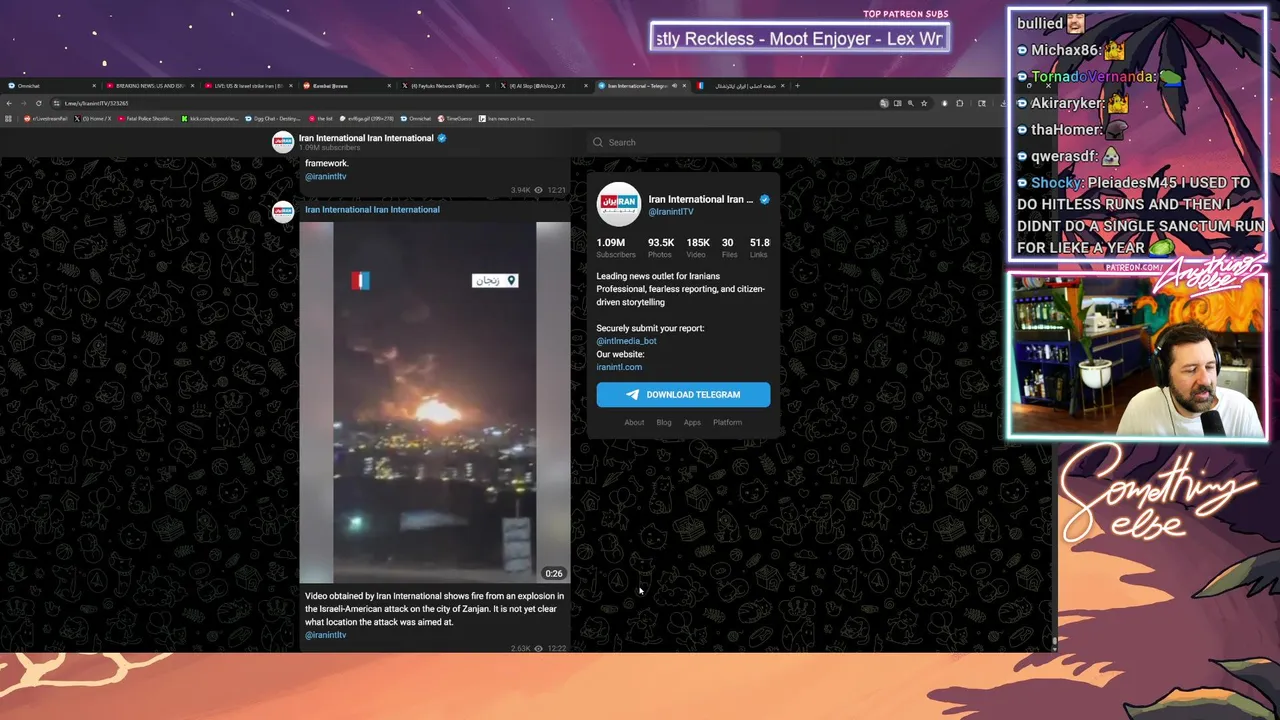Viewport: 1280px width, 720px height.
Task: Click the 0:26 video duration badge
Action: tap(553, 573)
